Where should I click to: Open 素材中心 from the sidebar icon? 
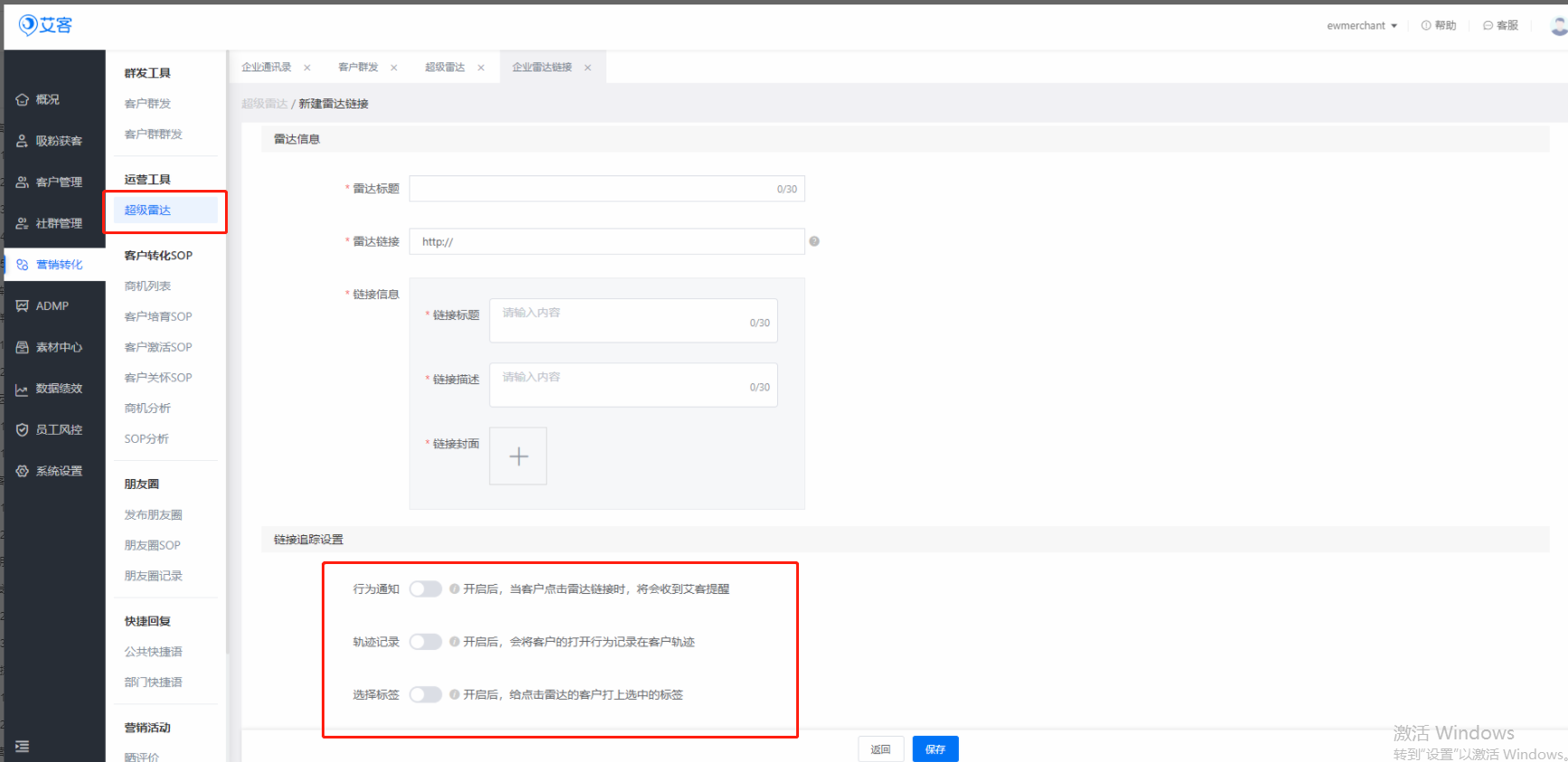point(23,347)
